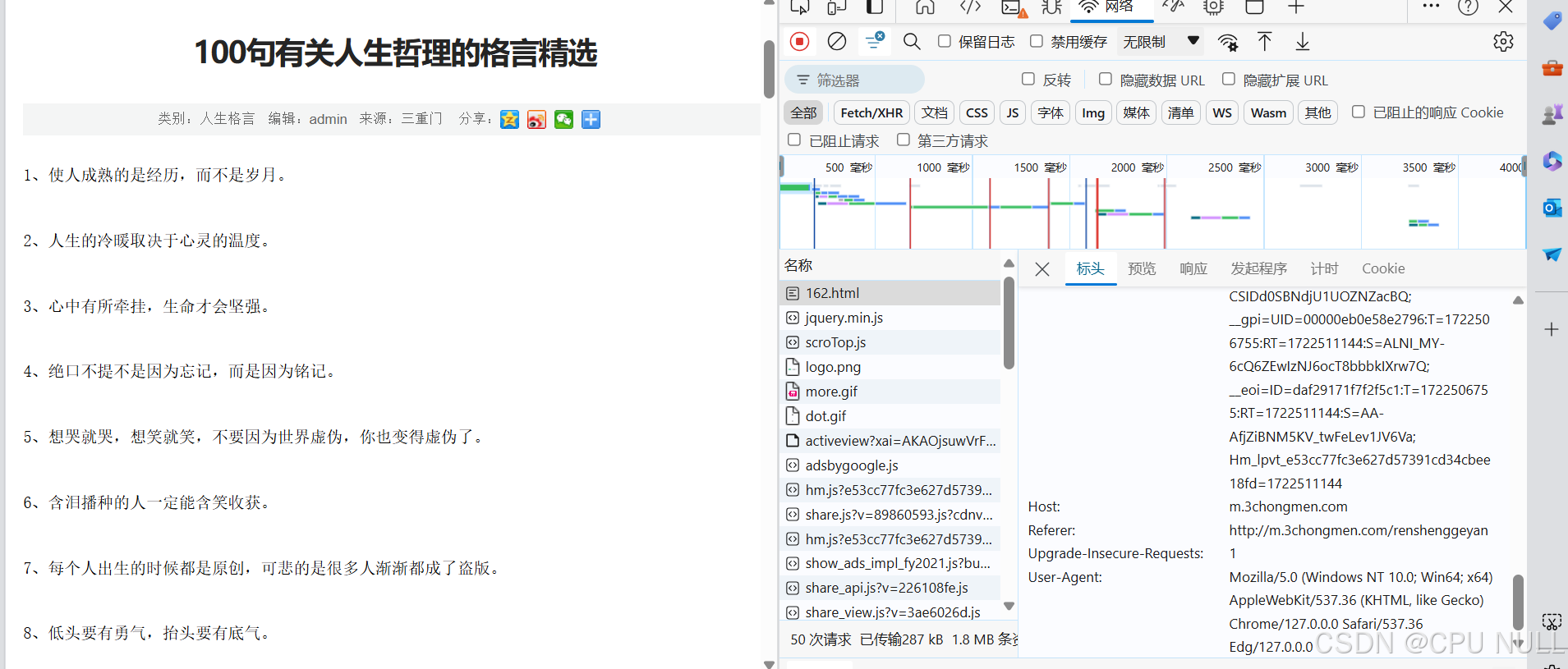Open the Performance tab icon

1173,7
